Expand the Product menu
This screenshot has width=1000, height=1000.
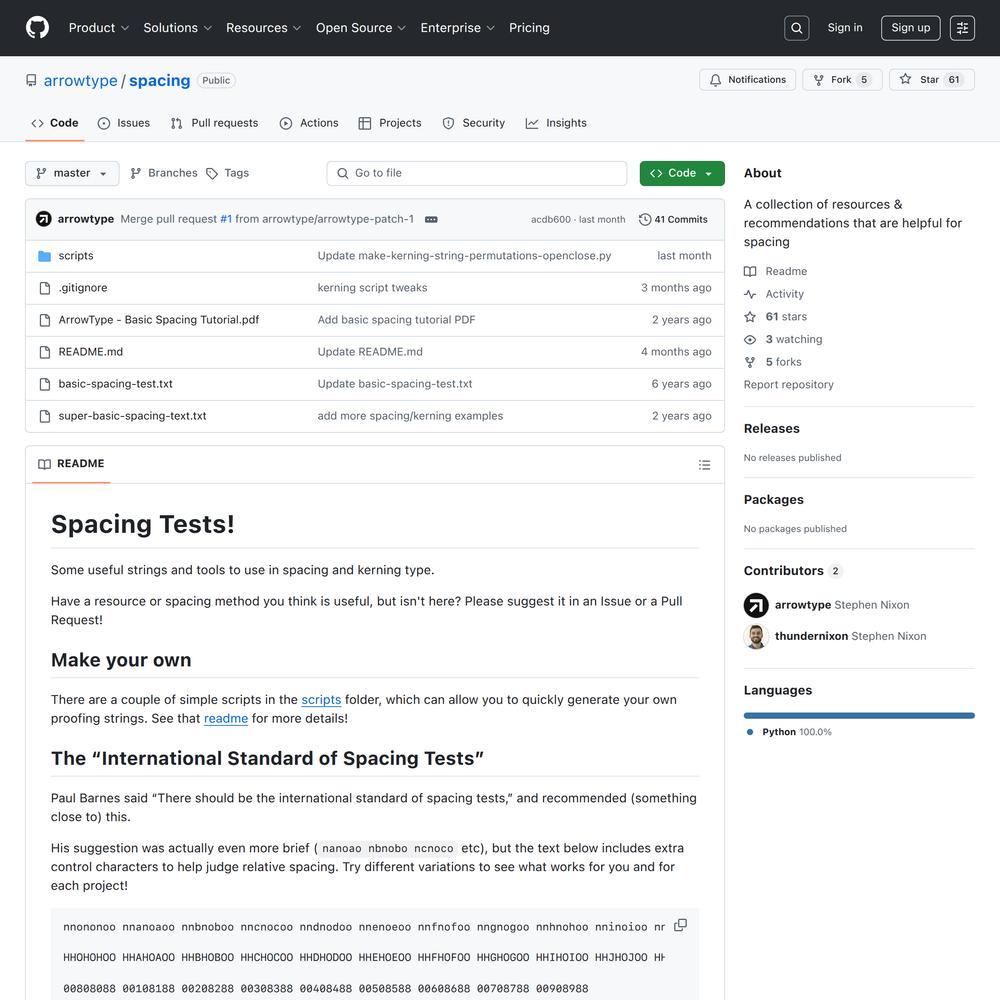99,28
